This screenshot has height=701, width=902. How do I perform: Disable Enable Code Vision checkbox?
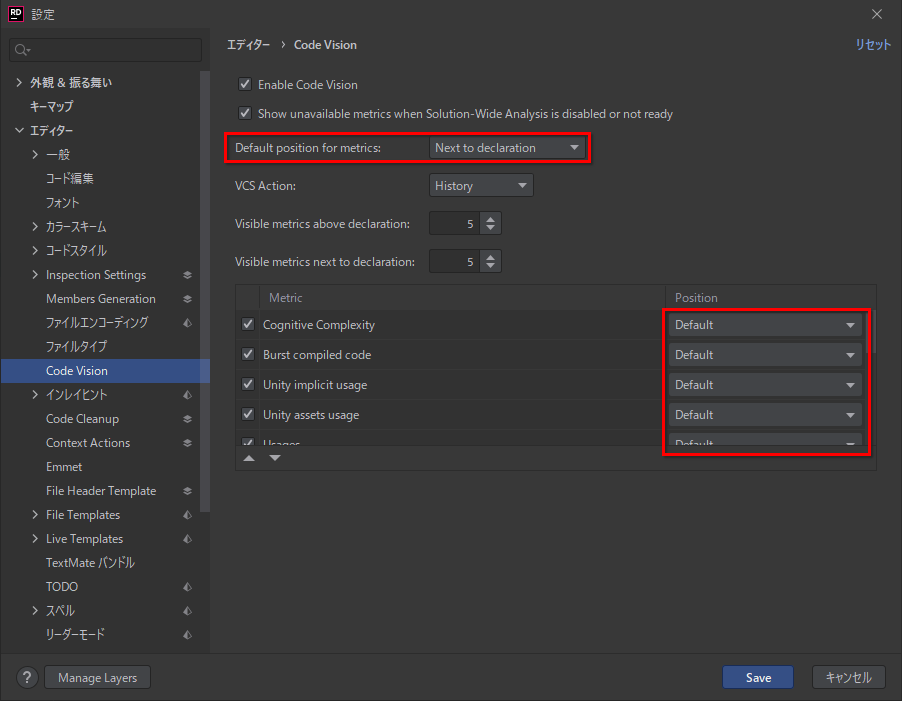point(245,85)
